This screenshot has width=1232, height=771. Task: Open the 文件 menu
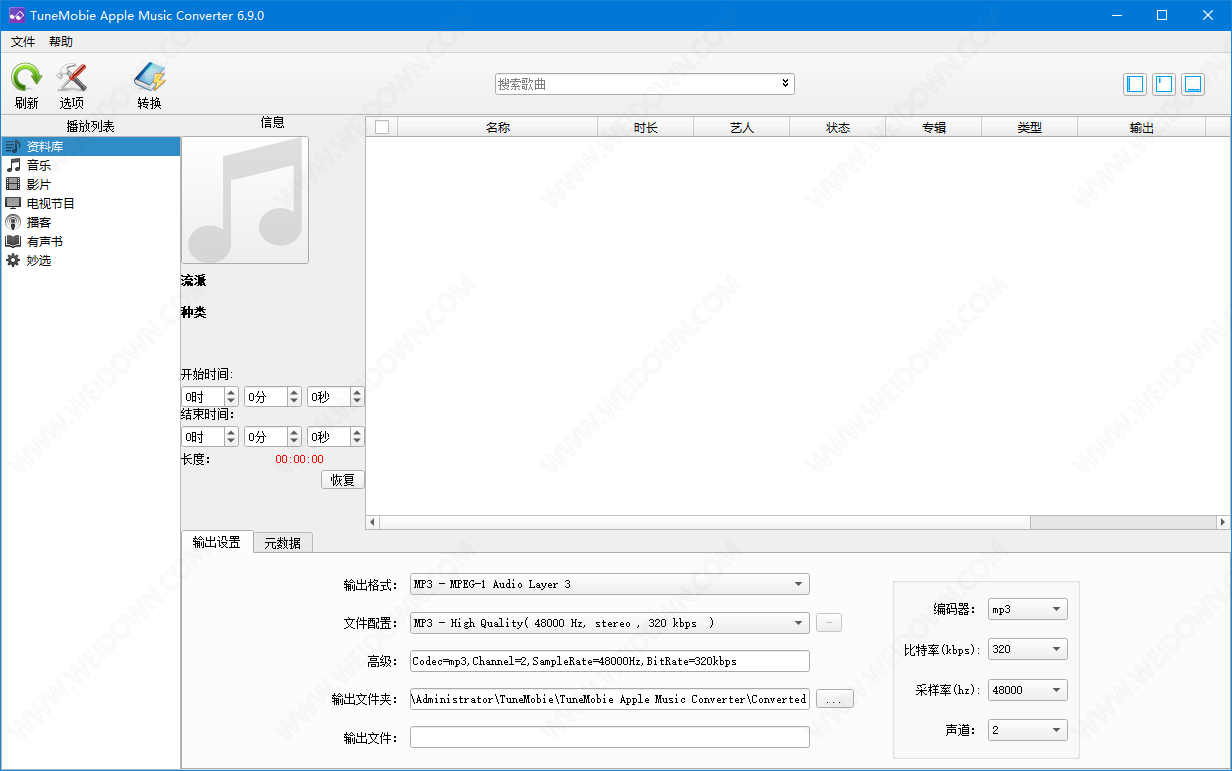coord(23,42)
